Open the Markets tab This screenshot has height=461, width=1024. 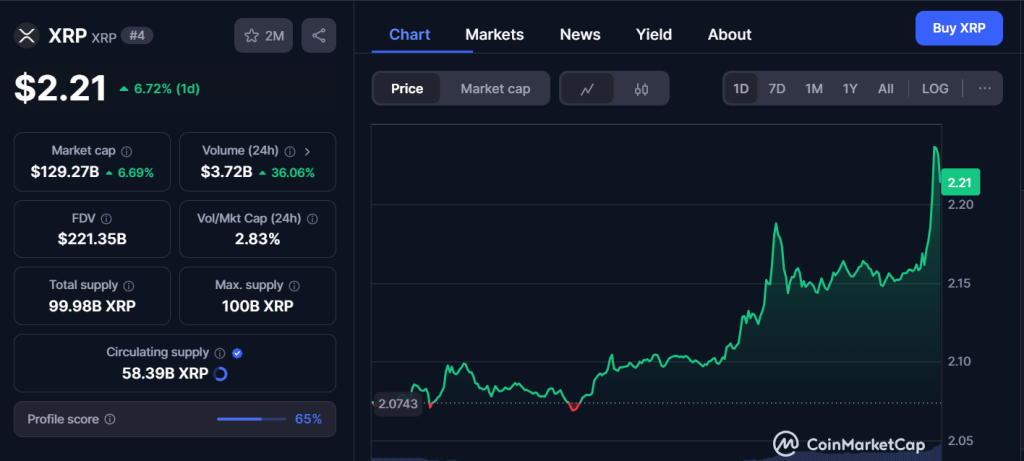494,35
